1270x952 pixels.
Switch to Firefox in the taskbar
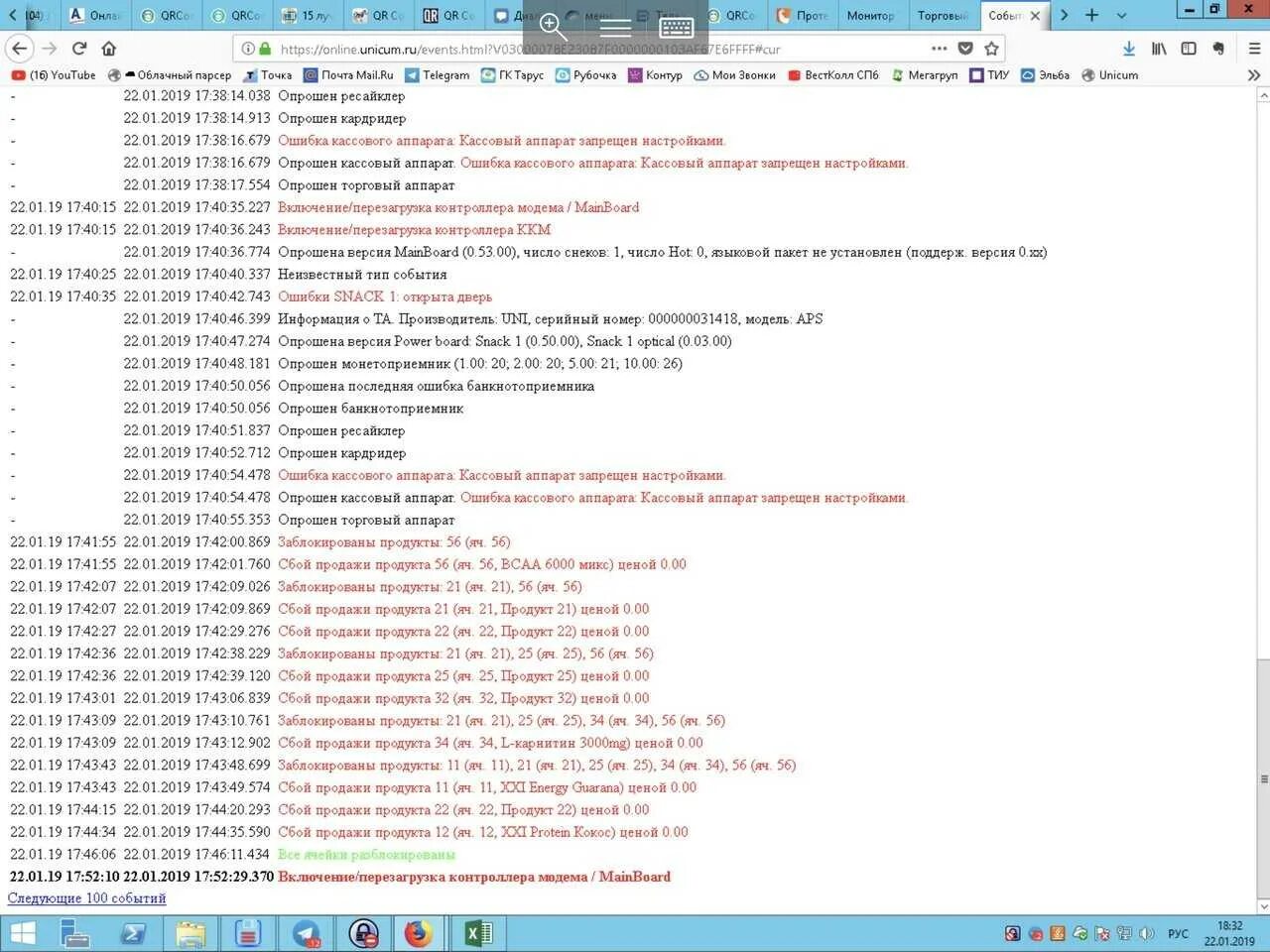pos(419,933)
